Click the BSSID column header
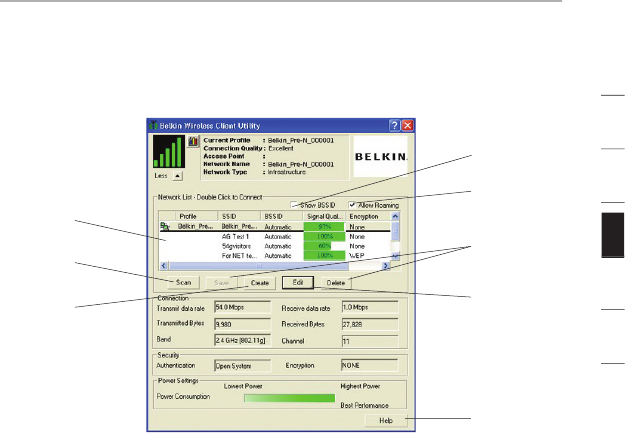This screenshot has width=625, height=433. [x=281, y=216]
